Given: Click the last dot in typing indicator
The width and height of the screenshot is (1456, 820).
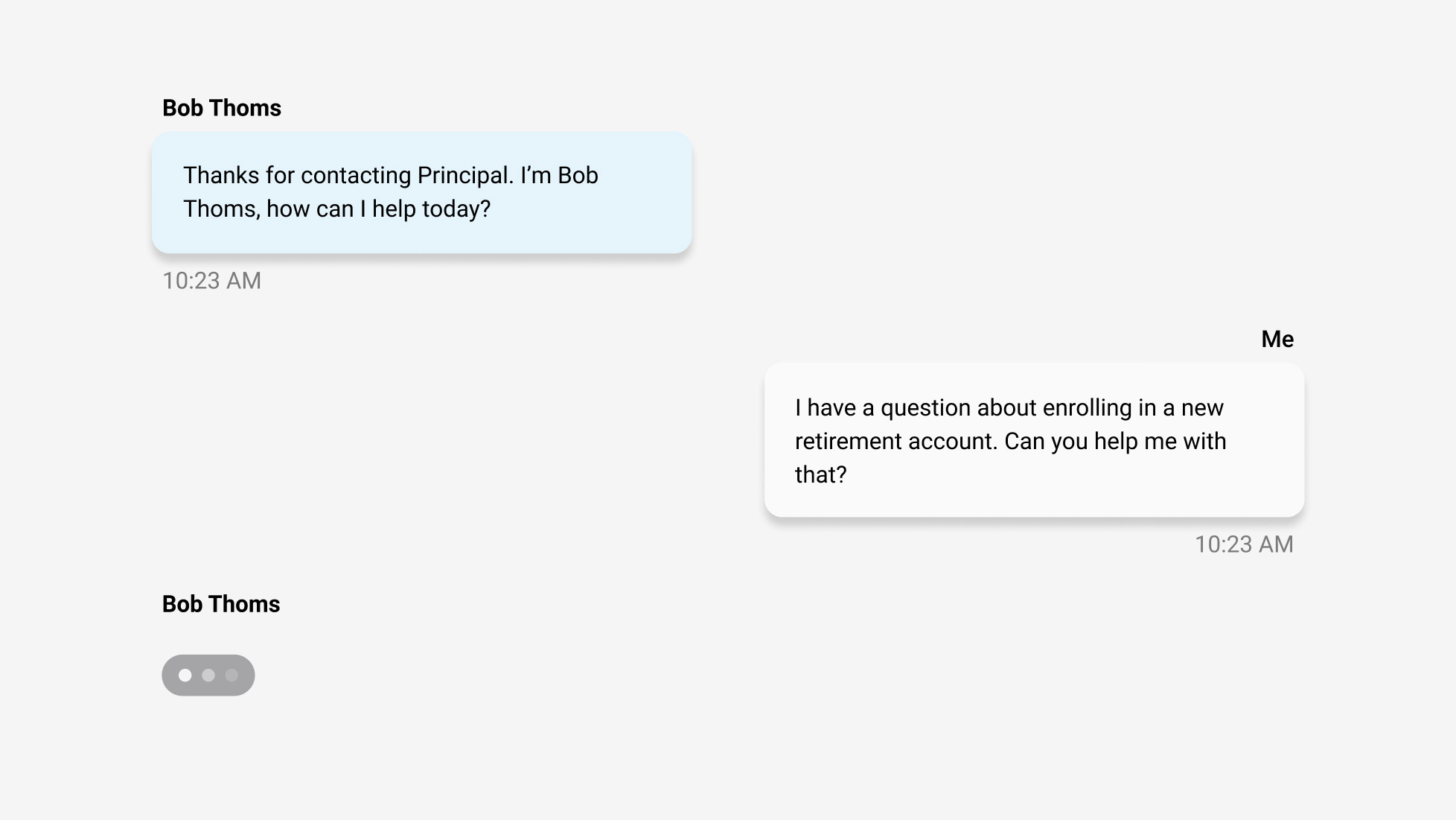Looking at the screenshot, I should tap(232, 675).
